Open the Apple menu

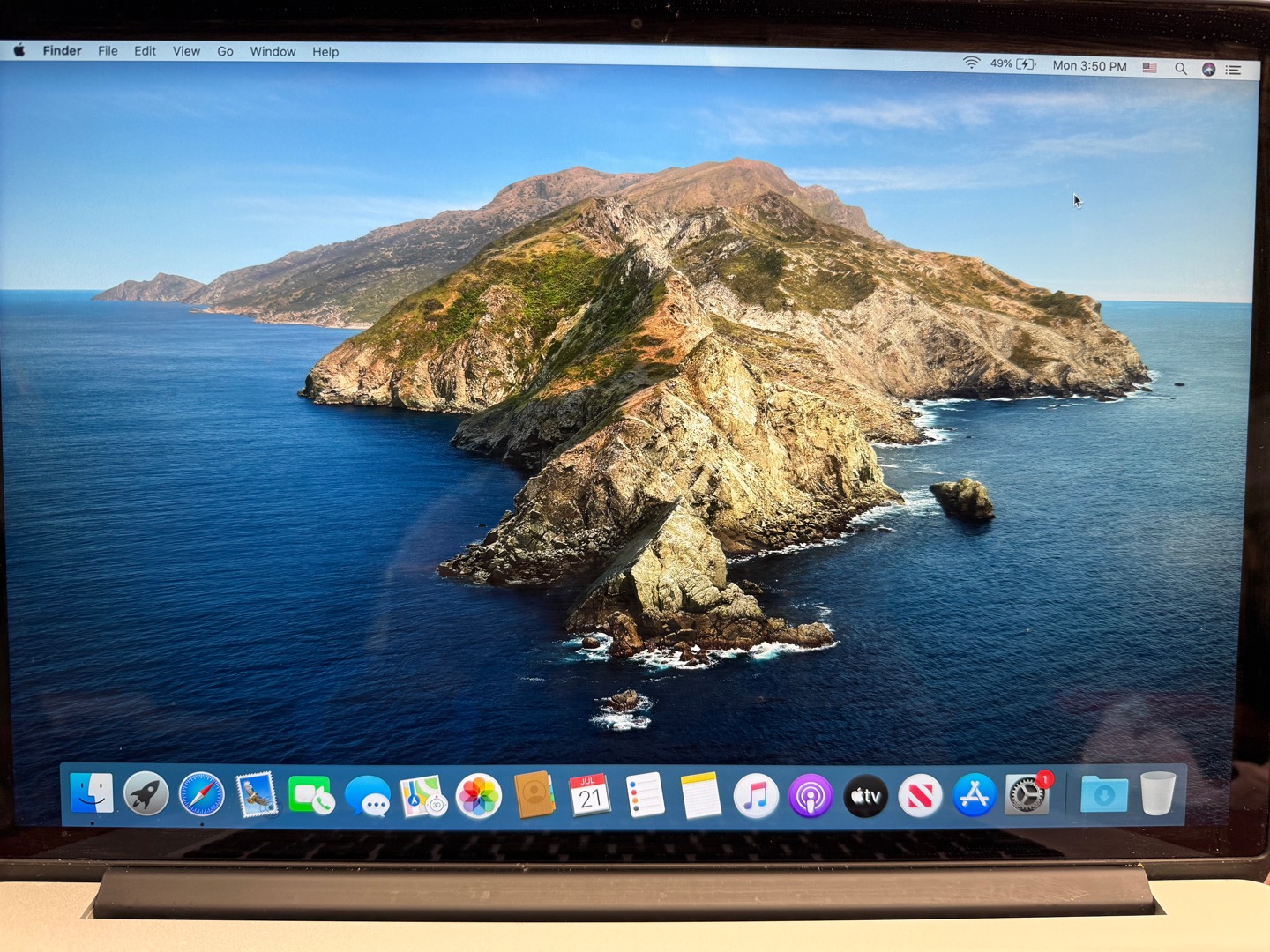coord(19,50)
